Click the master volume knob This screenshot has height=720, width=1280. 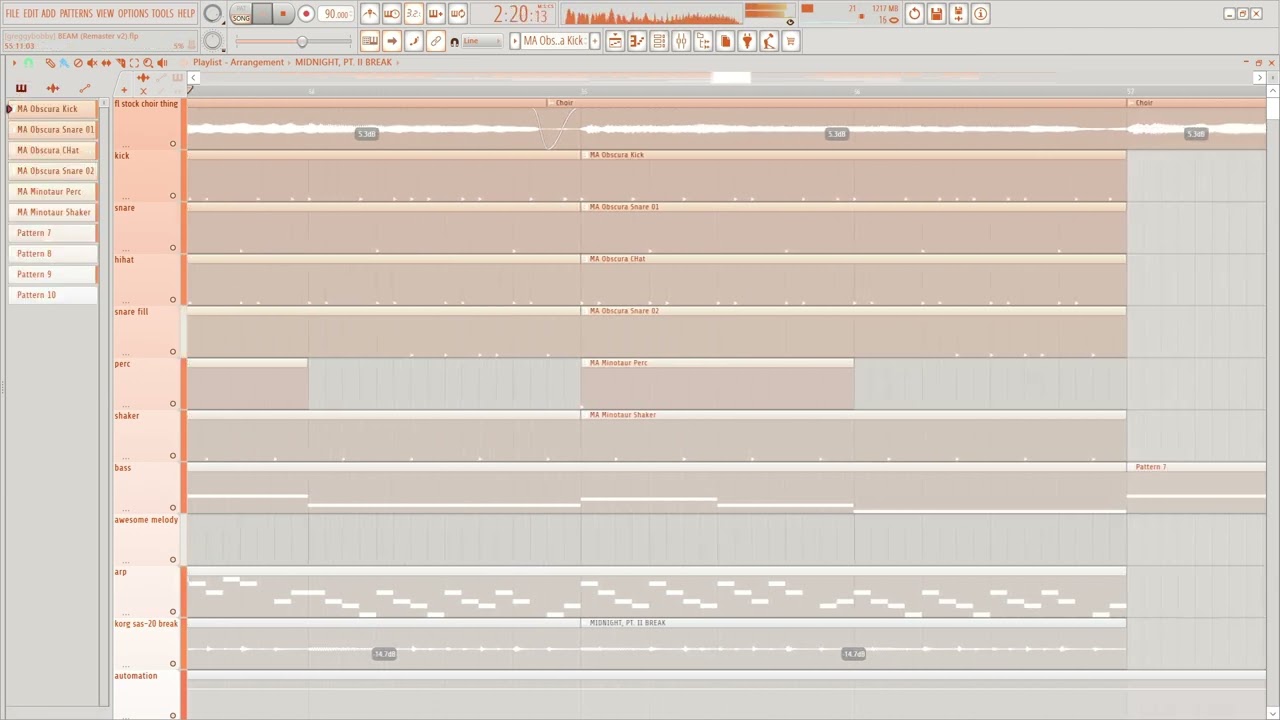(x=213, y=14)
